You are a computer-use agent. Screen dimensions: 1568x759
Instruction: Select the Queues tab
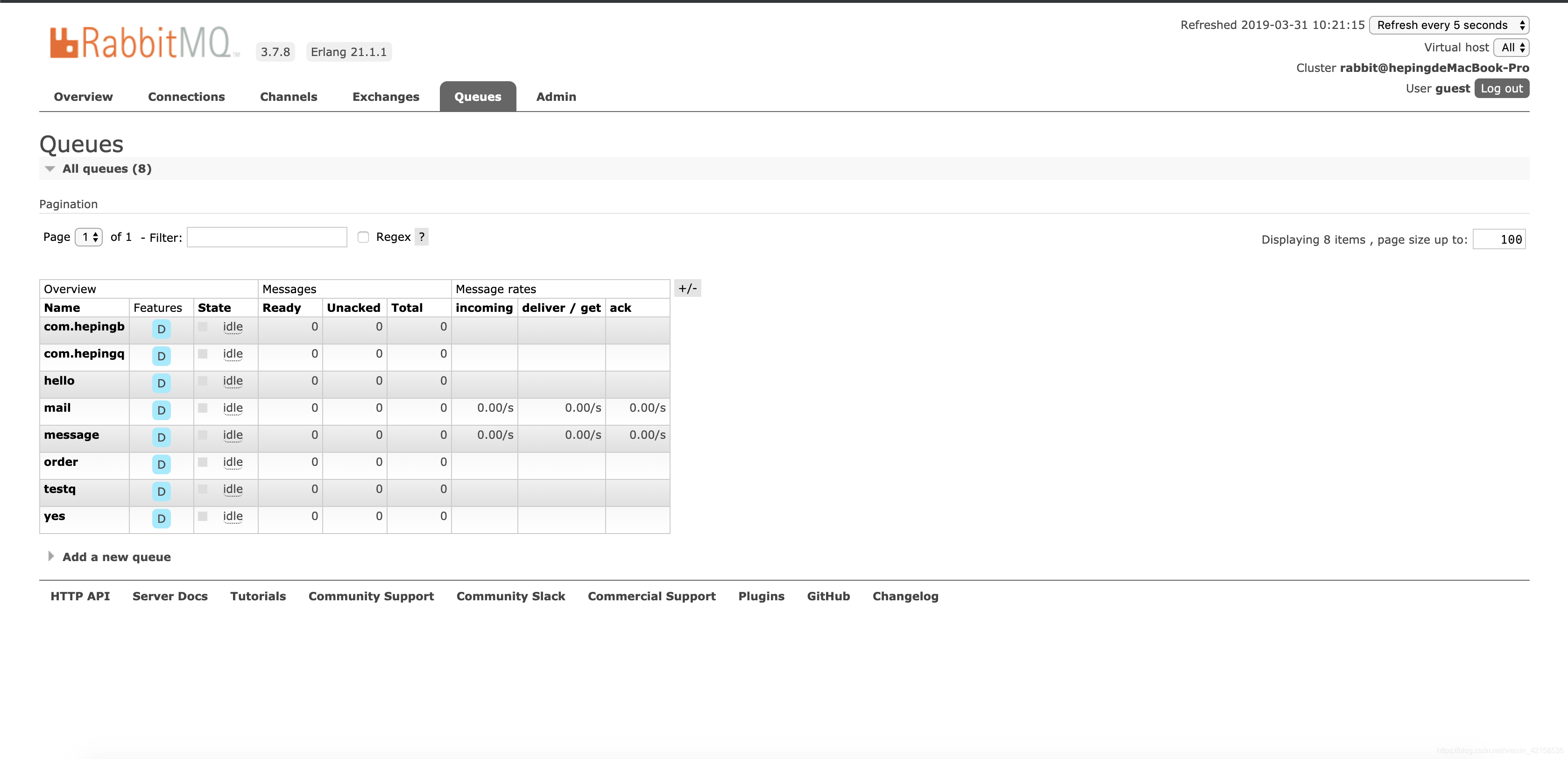[478, 97]
